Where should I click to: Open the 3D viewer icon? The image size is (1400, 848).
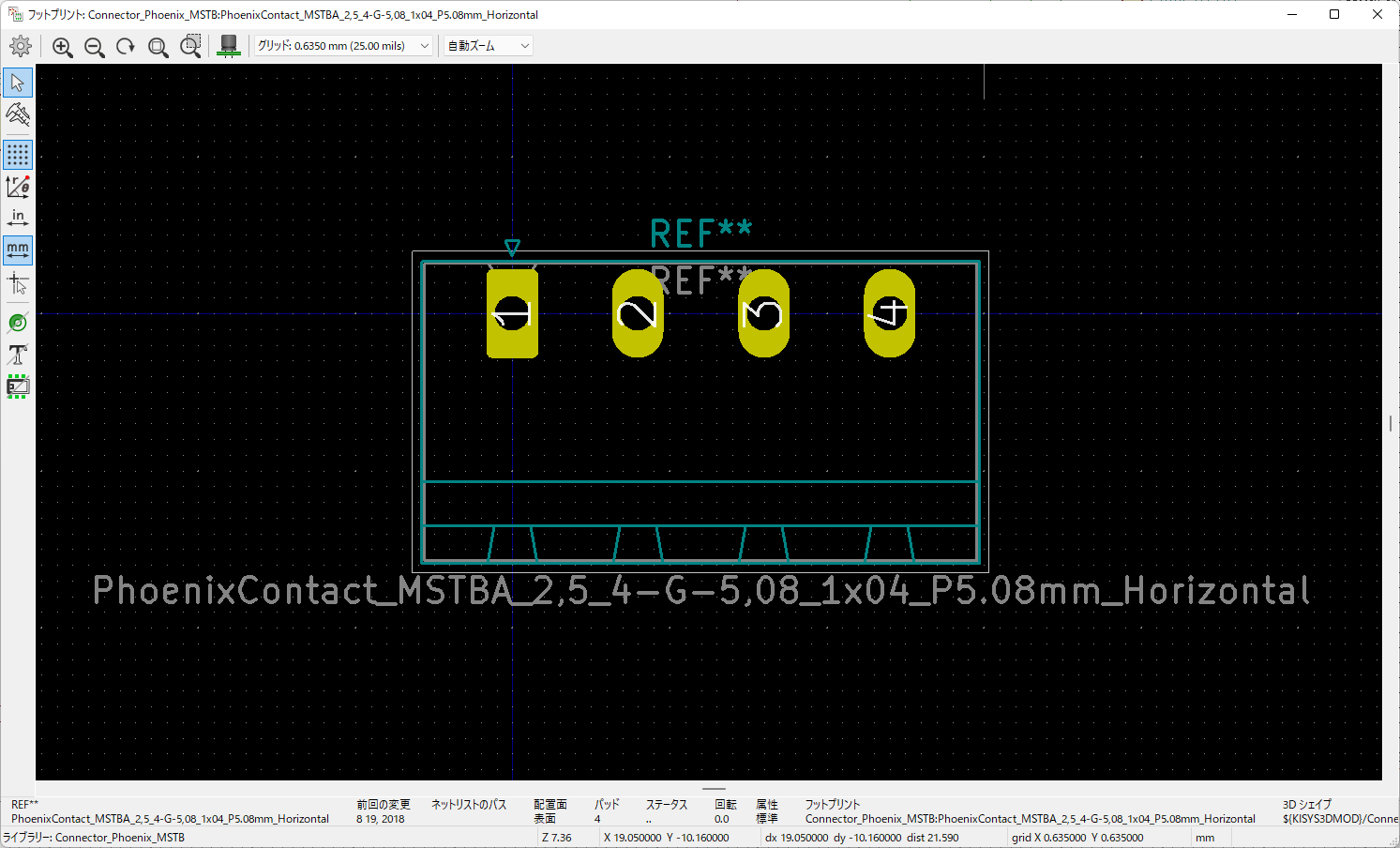229,46
